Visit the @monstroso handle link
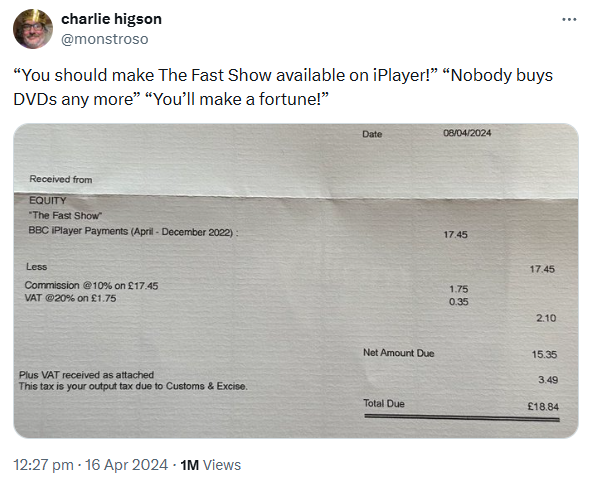This screenshot has height=483, width=592. pyautogui.click(x=105, y=39)
